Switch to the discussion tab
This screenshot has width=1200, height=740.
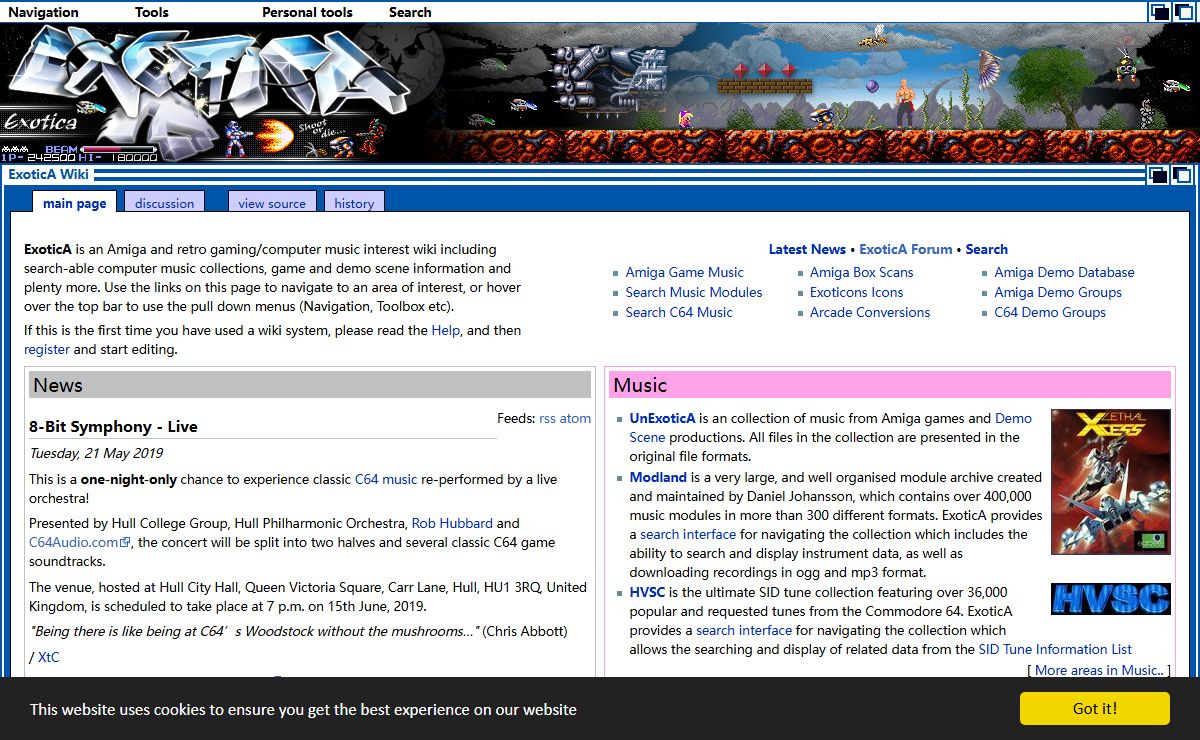tap(164, 203)
